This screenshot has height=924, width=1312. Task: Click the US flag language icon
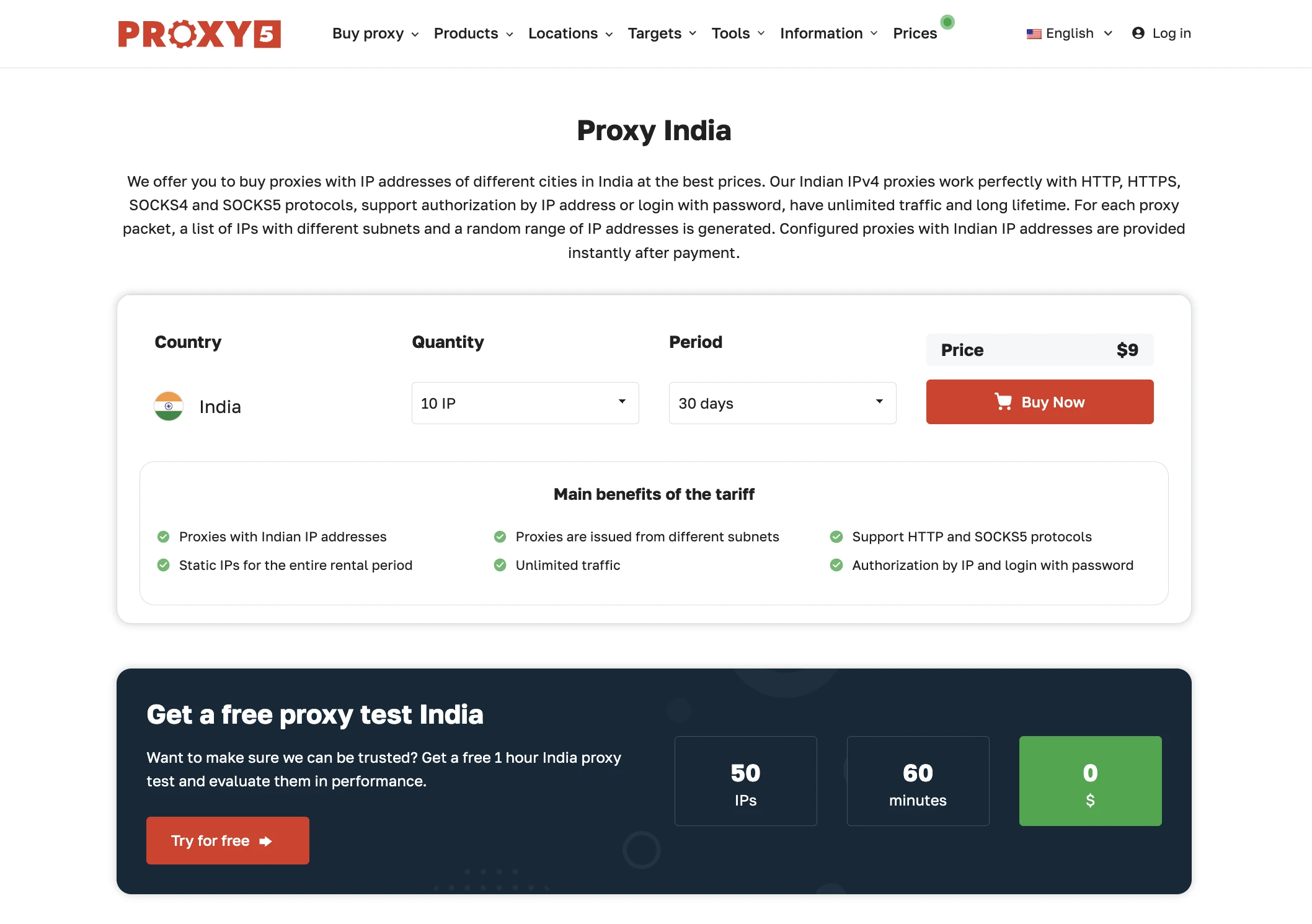pyautogui.click(x=1034, y=34)
